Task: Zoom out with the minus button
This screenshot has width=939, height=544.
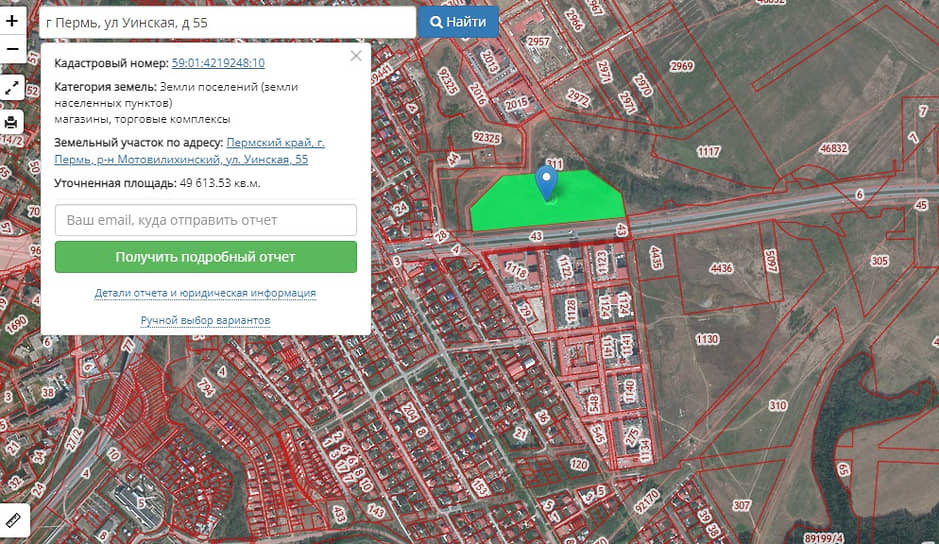Action: 12,48
